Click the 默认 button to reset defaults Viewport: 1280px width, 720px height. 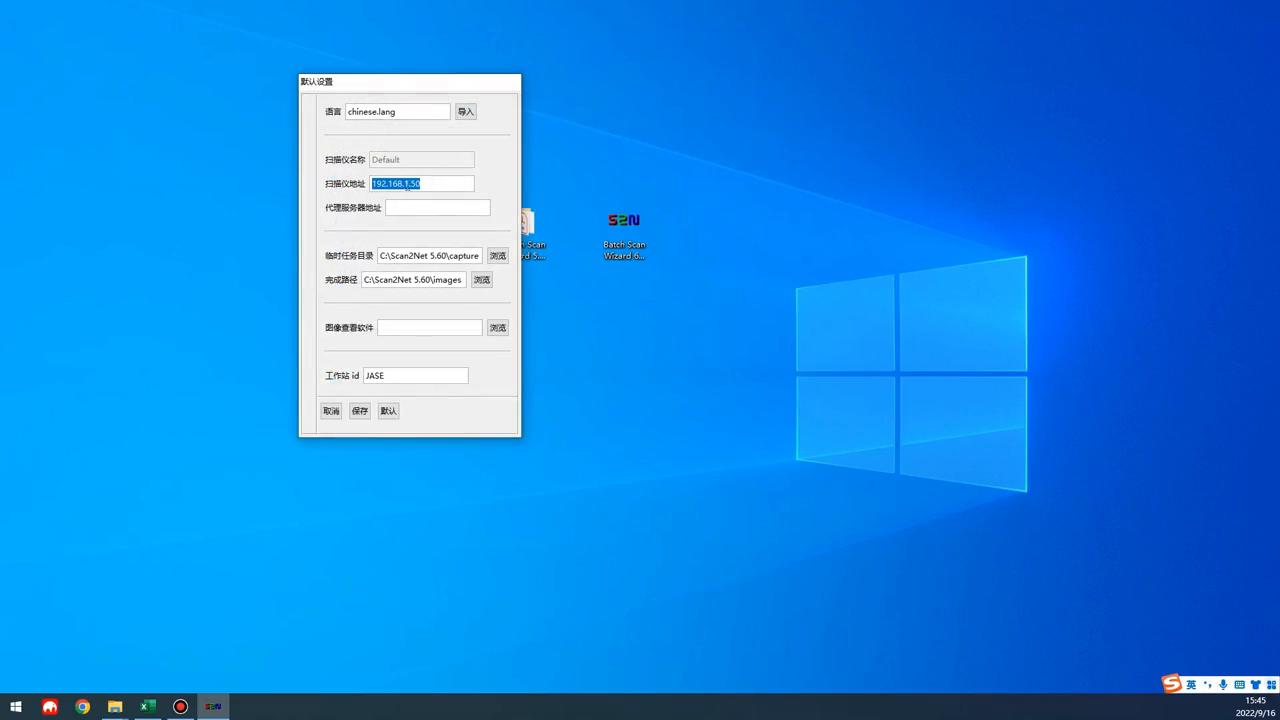tap(388, 411)
